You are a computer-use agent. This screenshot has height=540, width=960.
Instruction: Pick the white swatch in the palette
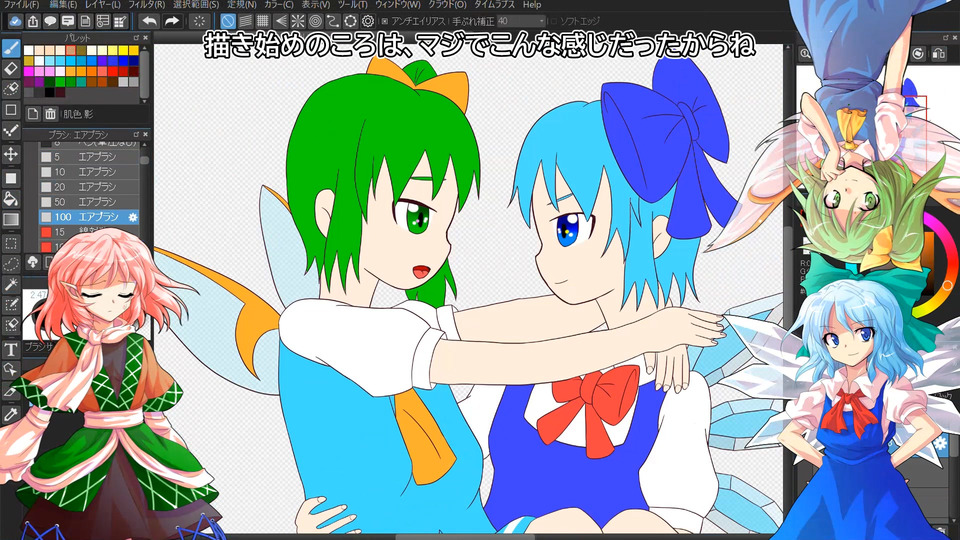[x=29, y=50]
